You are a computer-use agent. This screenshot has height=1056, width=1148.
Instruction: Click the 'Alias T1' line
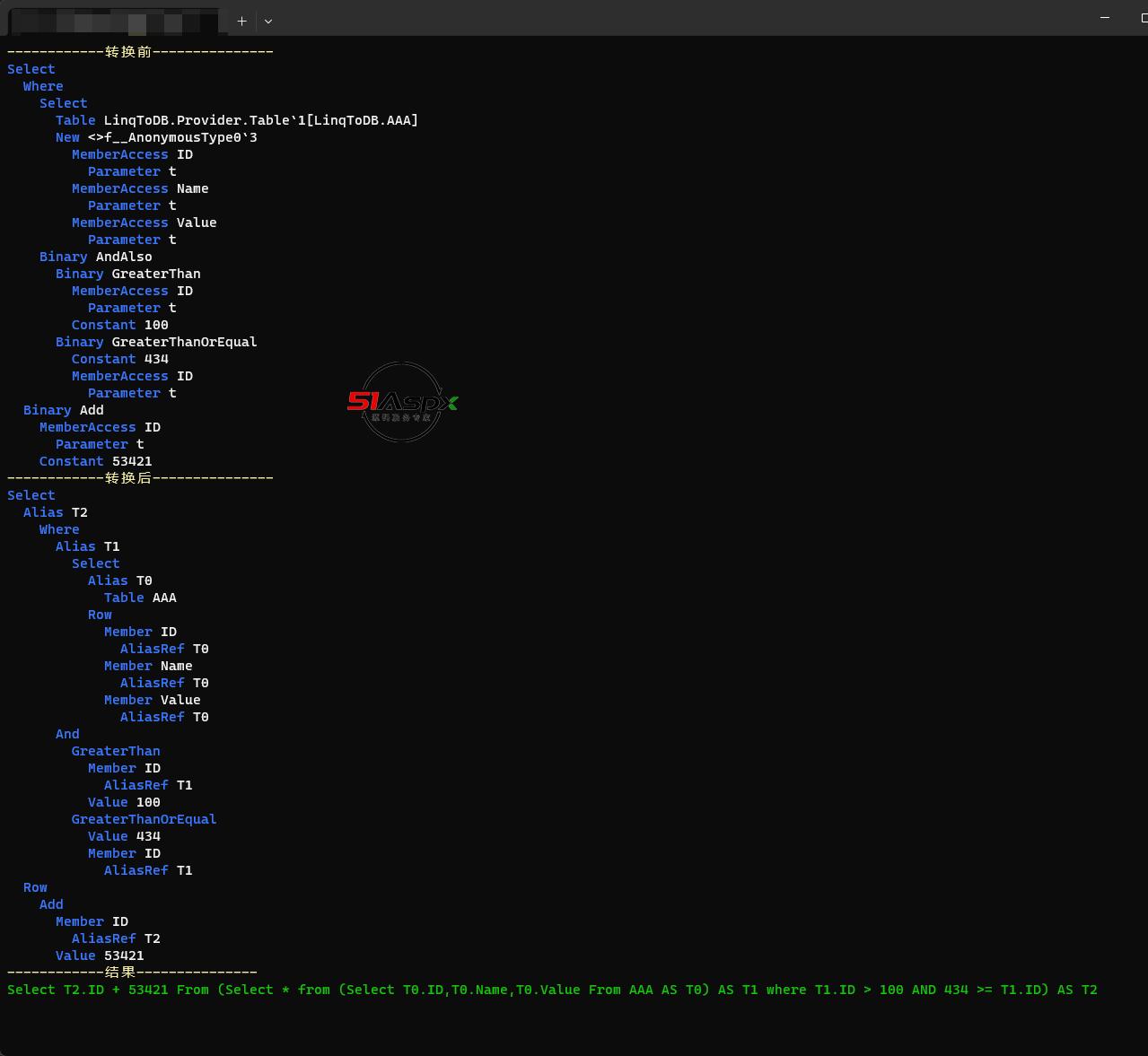coord(88,546)
